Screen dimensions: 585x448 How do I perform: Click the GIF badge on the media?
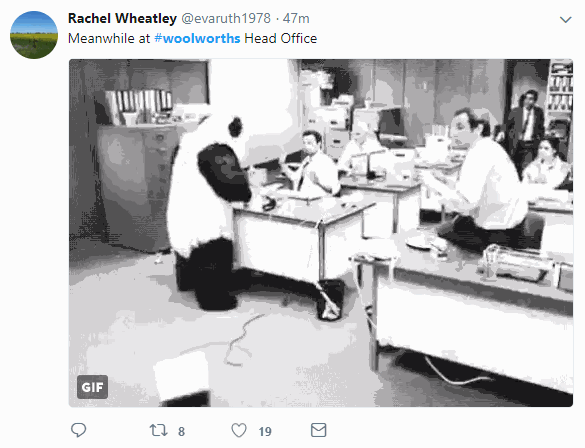coord(92,387)
